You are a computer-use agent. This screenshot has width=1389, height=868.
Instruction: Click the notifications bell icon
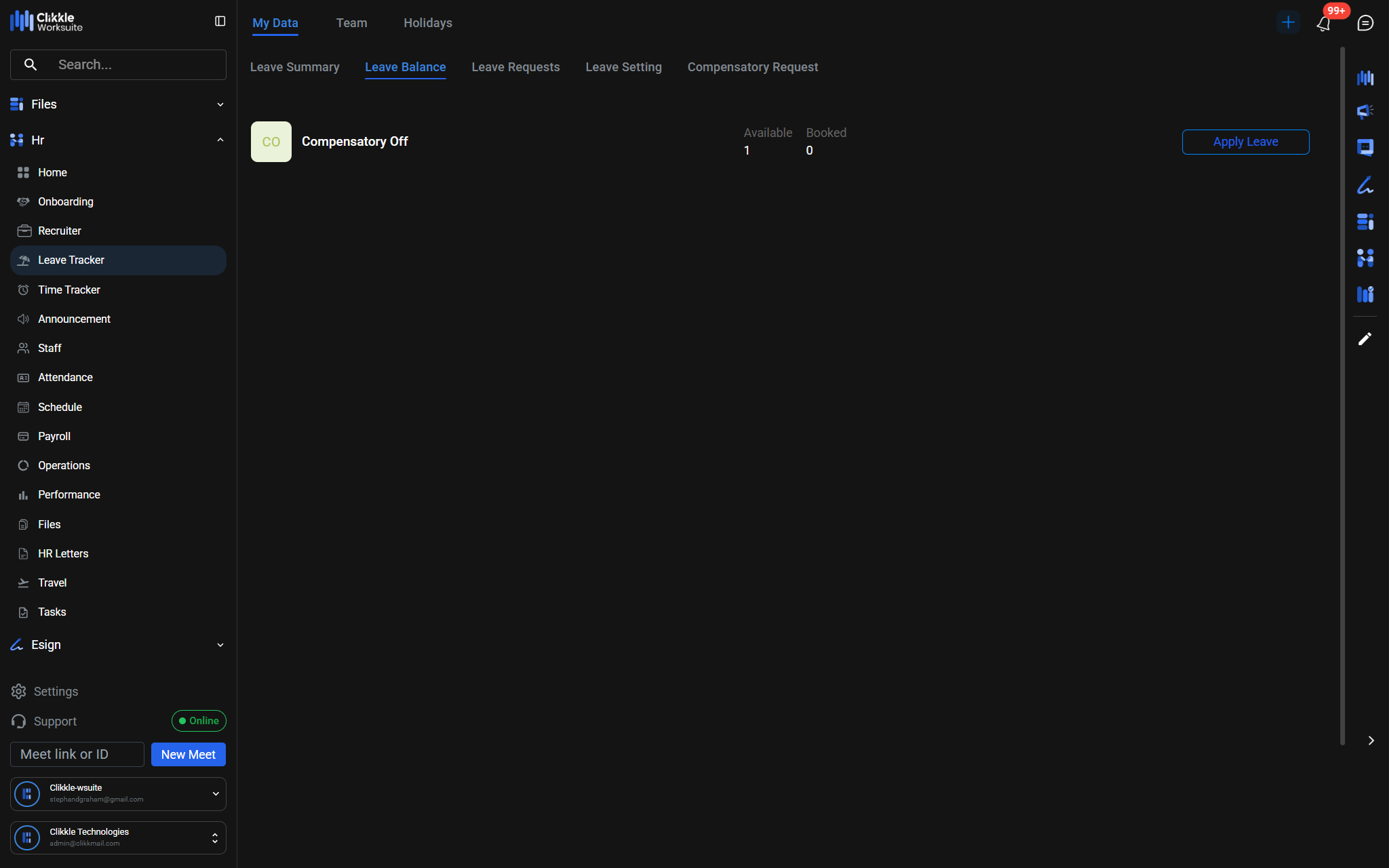pos(1323,24)
